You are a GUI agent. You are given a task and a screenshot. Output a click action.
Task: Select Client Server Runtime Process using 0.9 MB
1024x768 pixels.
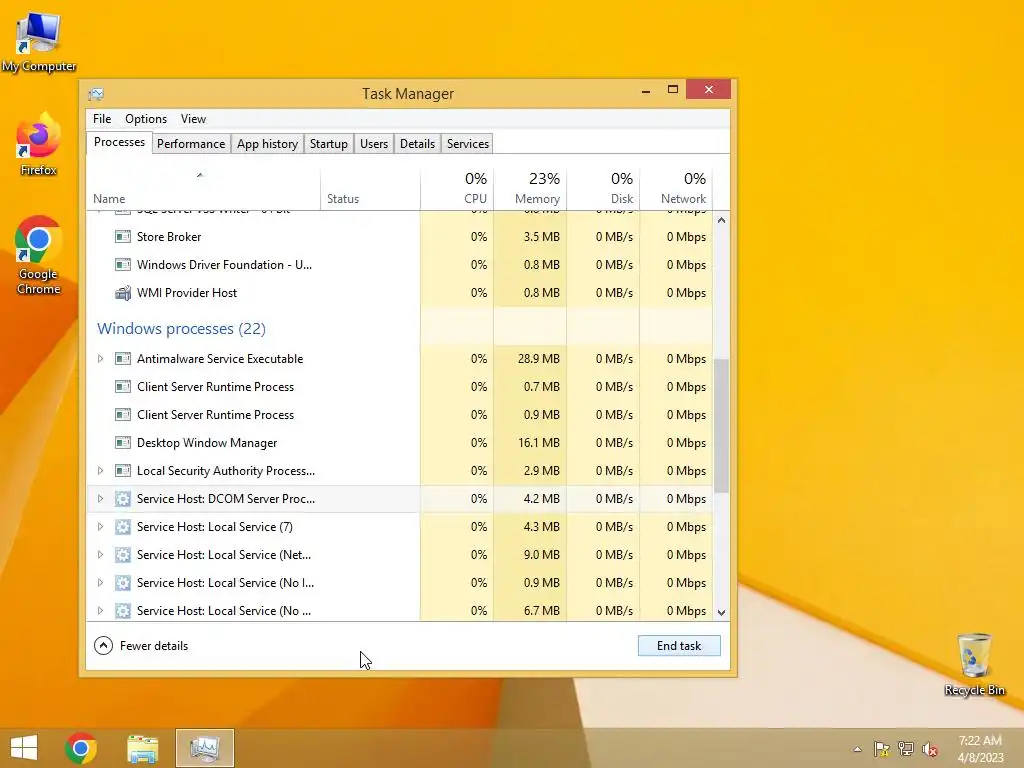400,415
